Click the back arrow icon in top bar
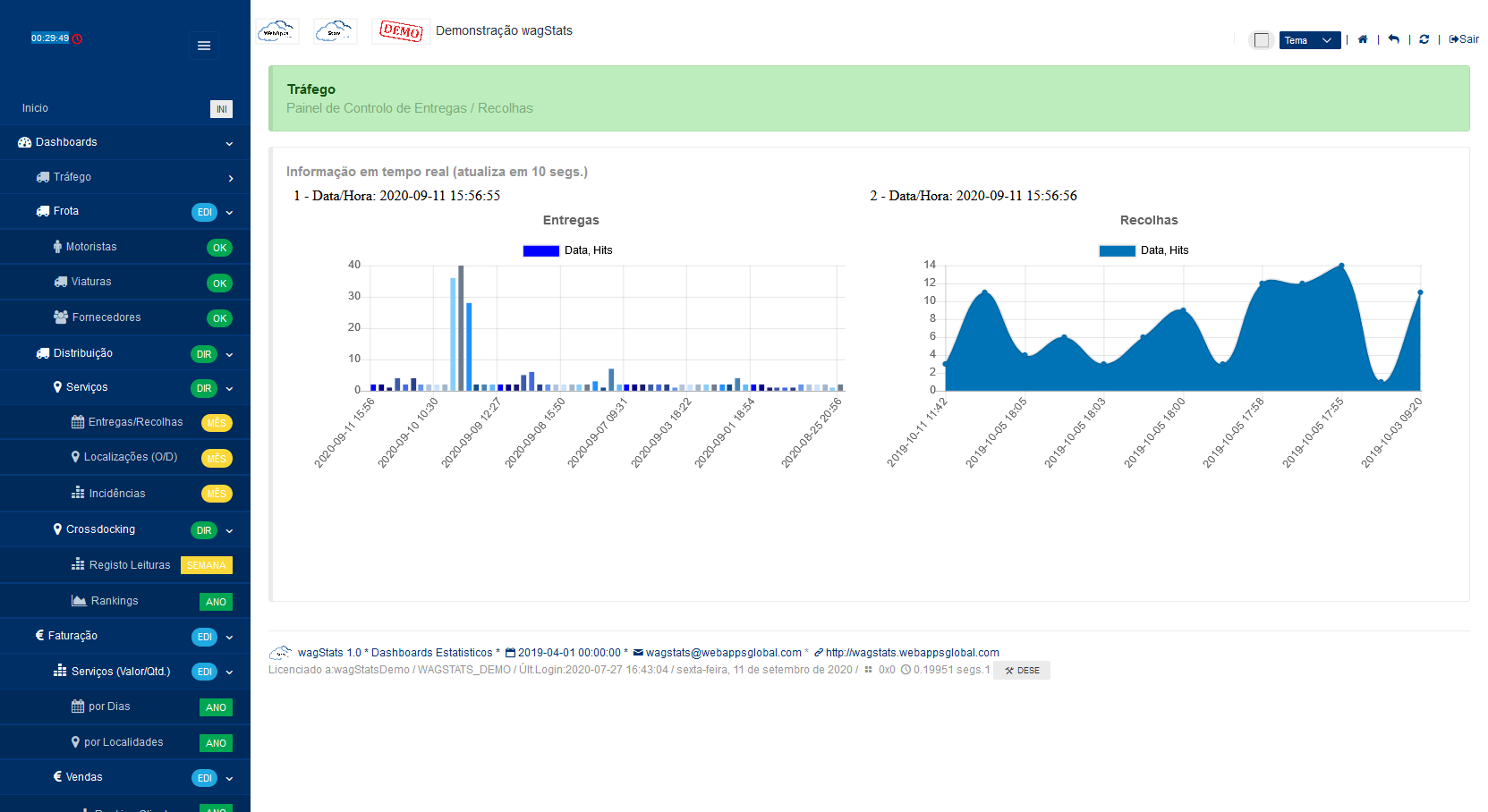Image resolution: width=1488 pixels, height=812 pixels. pyautogui.click(x=1393, y=39)
